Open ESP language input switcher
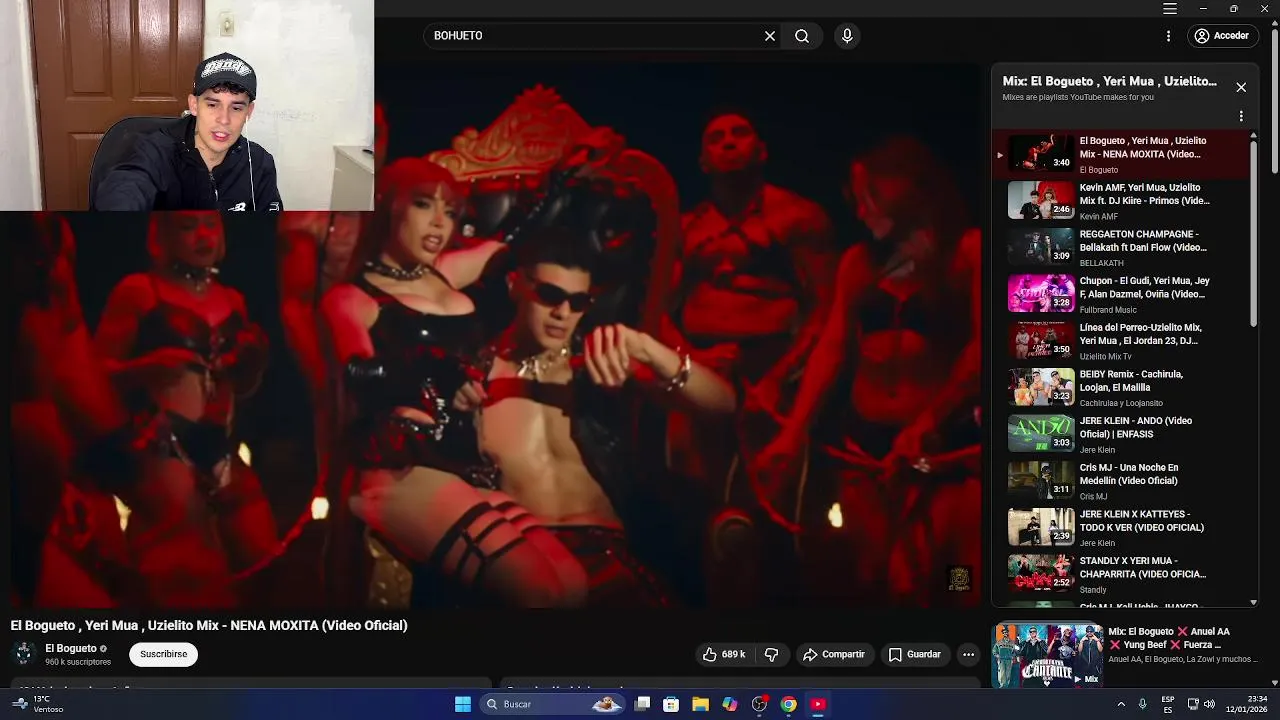The width and height of the screenshot is (1280, 720). click(1168, 704)
